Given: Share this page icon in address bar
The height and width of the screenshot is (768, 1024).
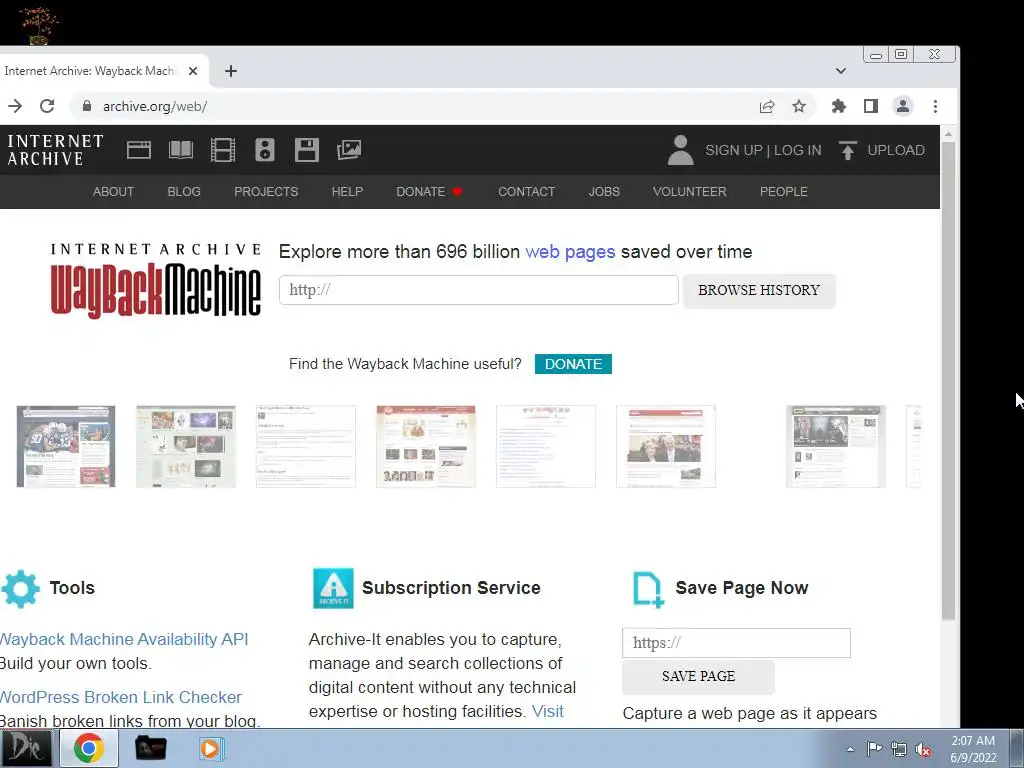Looking at the screenshot, I should coord(767,106).
